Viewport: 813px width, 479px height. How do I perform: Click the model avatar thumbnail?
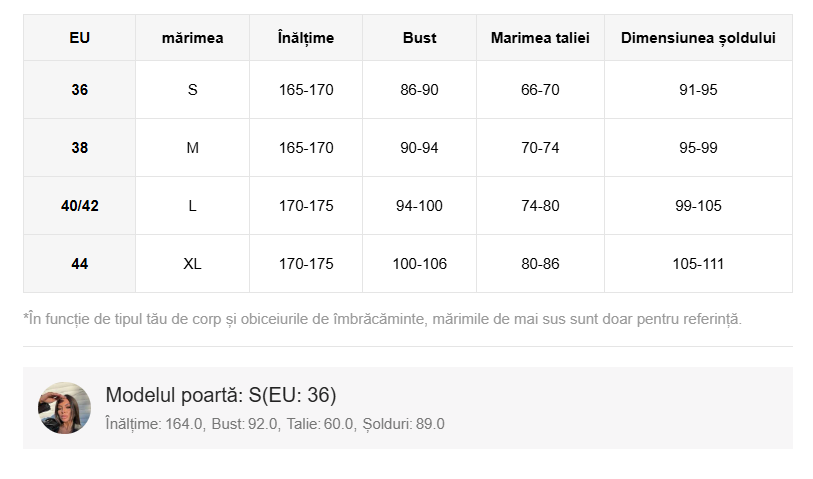[64, 408]
